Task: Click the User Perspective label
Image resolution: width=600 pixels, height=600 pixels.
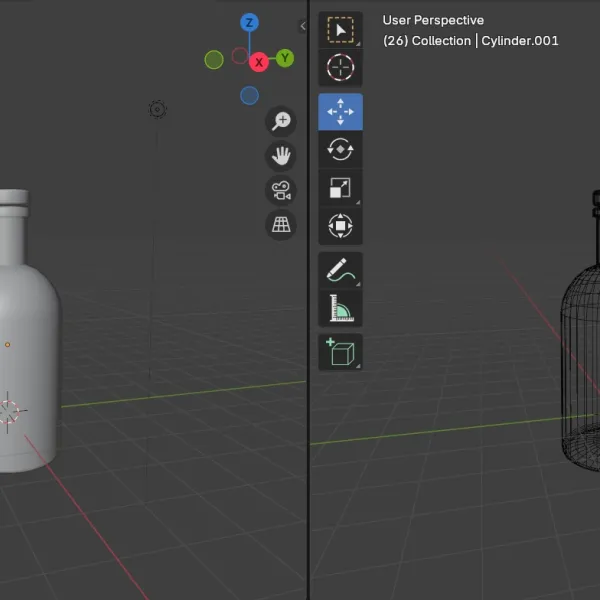Action: click(433, 20)
